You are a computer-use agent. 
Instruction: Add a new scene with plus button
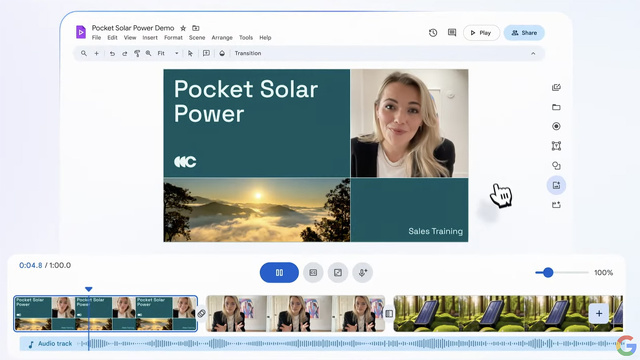[x=599, y=313]
